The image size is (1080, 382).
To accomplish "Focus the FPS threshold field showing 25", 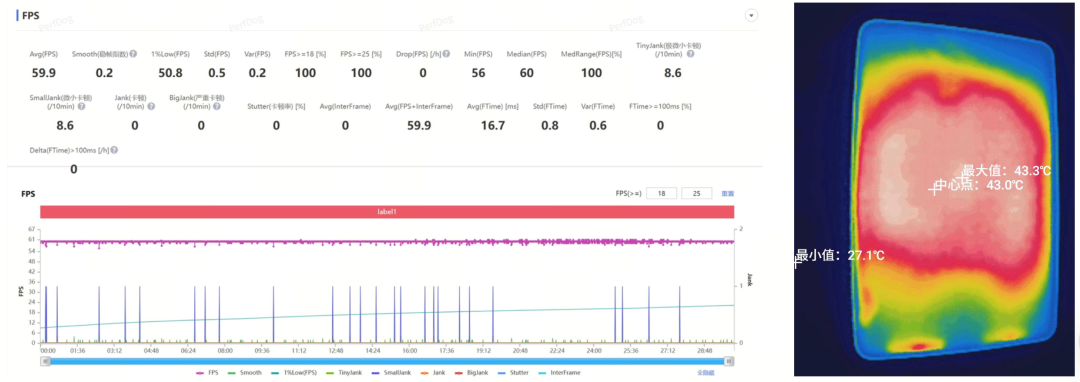I will click(x=696, y=193).
